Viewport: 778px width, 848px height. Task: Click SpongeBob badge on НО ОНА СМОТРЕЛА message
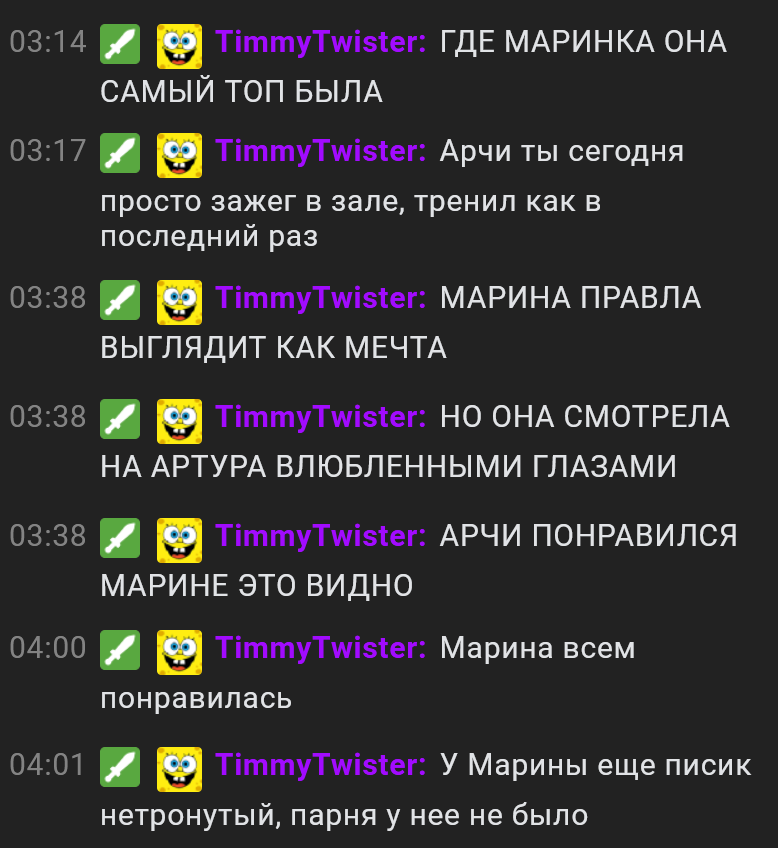click(179, 421)
